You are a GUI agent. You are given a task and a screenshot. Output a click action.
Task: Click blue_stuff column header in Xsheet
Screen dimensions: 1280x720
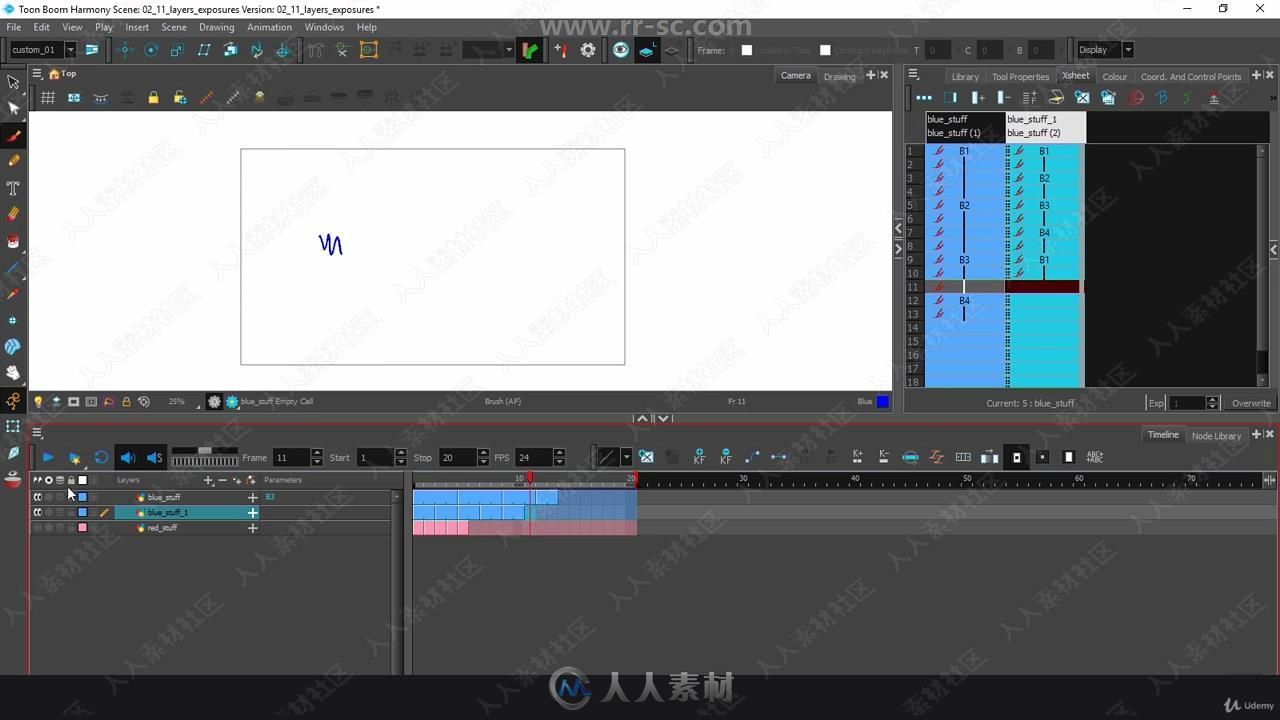pos(965,126)
